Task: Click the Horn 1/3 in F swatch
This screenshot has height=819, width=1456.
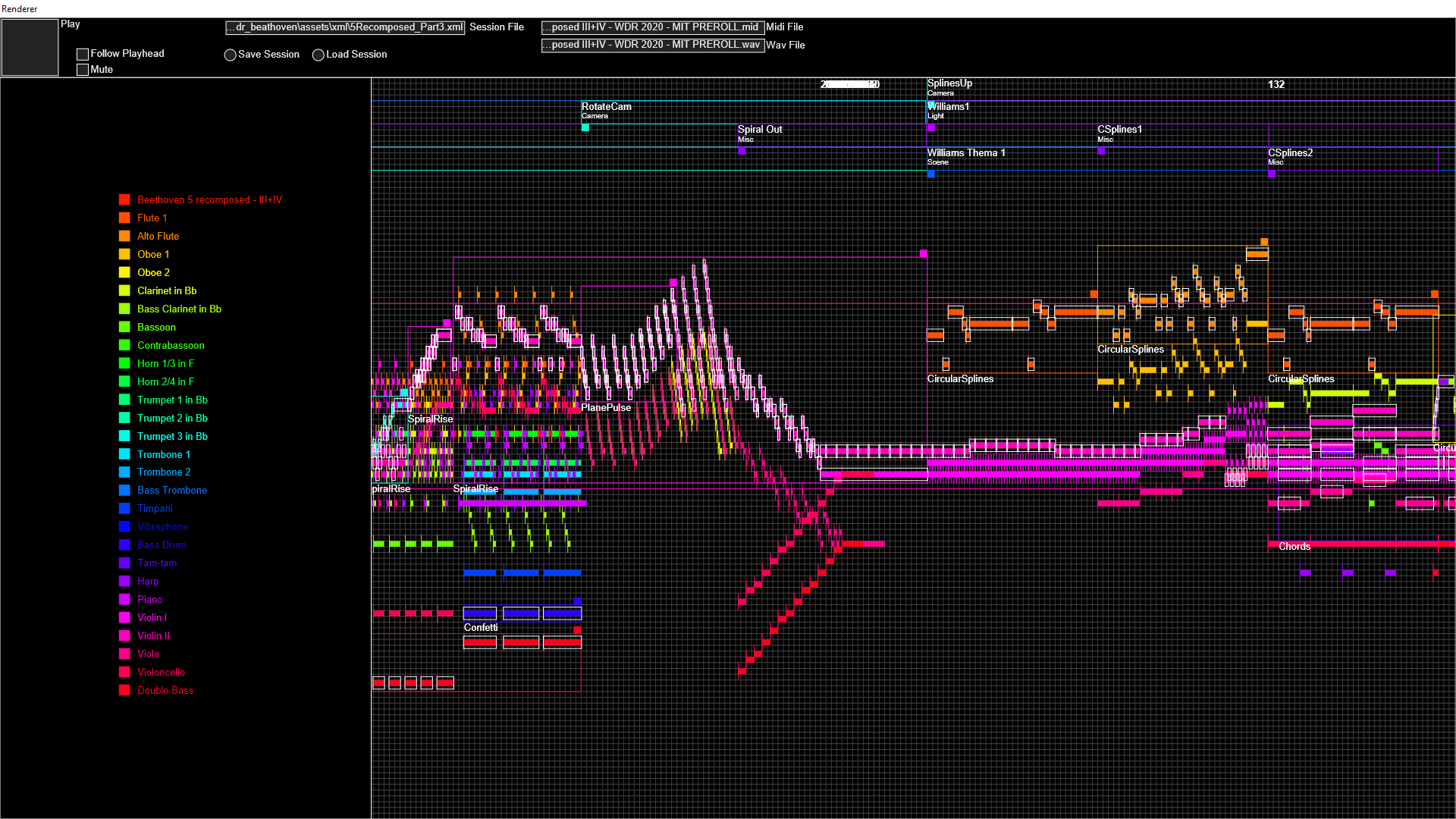Action: [x=124, y=363]
